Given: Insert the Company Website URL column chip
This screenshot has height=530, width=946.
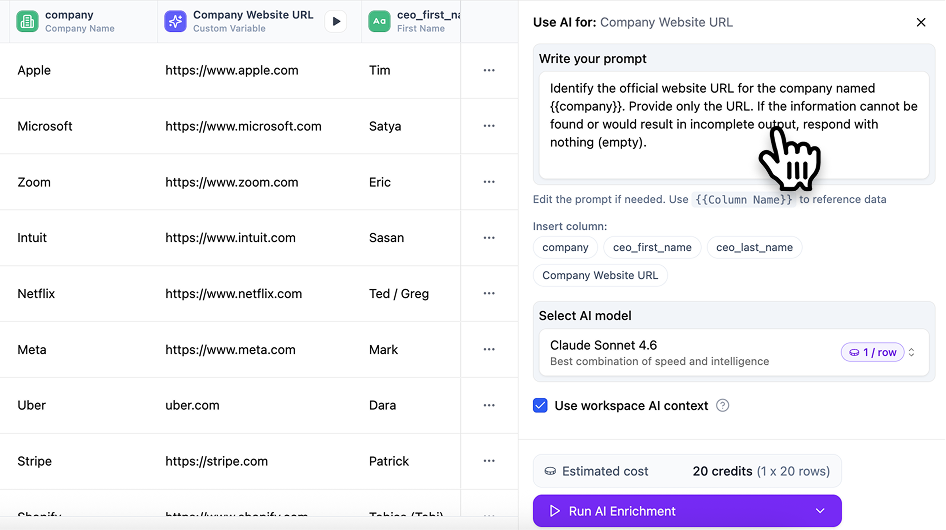Looking at the screenshot, I should (600, 275).
